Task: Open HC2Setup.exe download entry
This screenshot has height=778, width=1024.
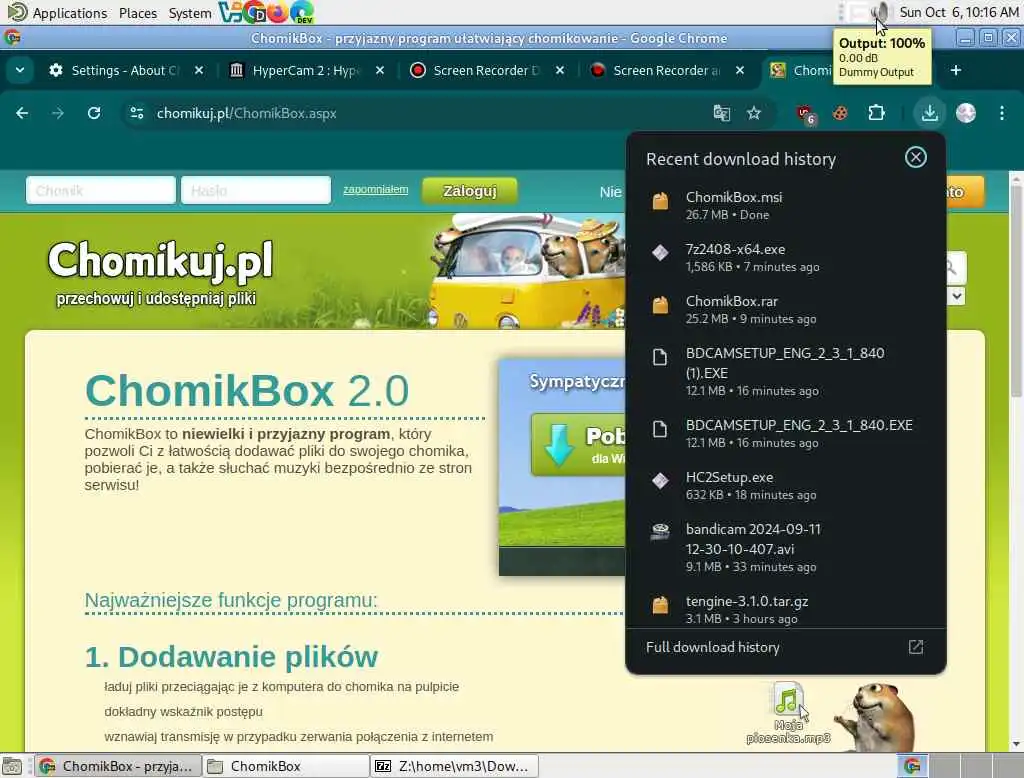Action: [786, 485]
